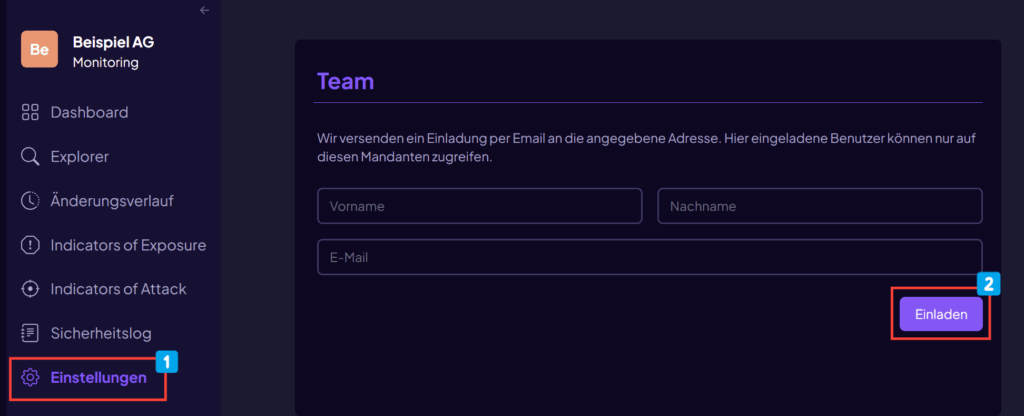This screenshot has width=1024, height=416.
Task: Select Einstellungen in the sidebar
Action: click(x=99, y=377)
